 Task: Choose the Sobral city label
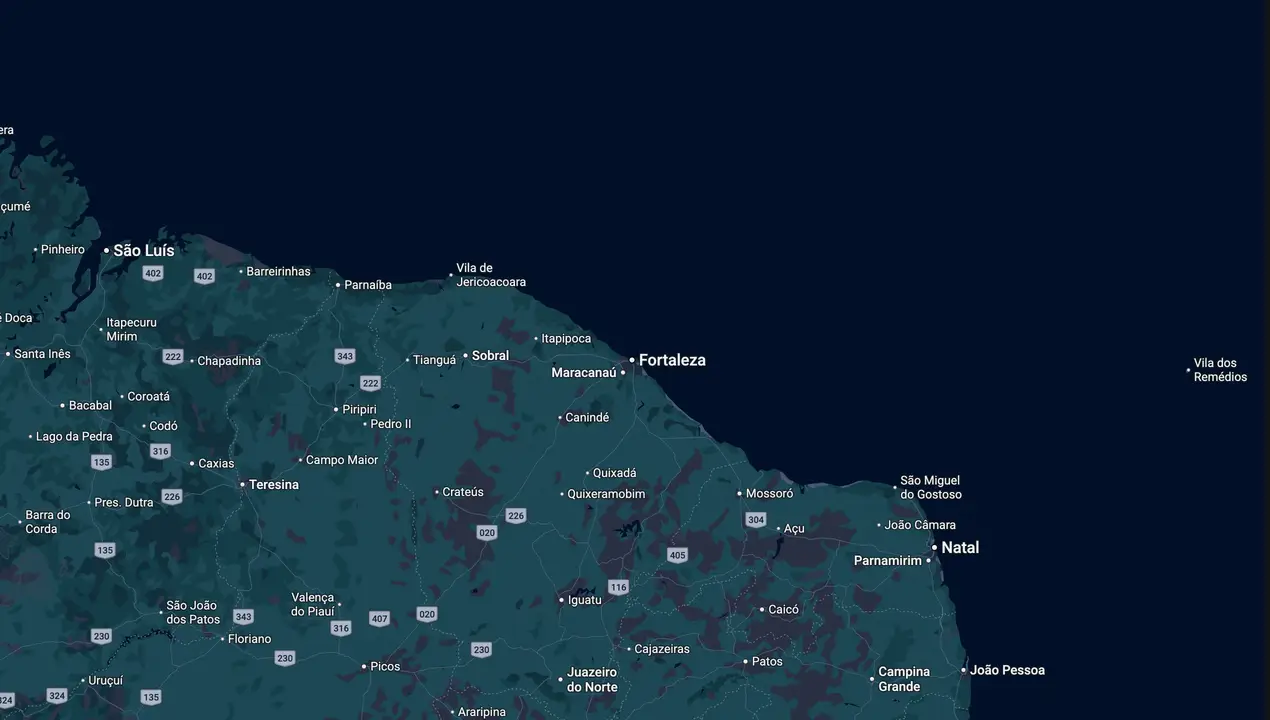tap(490, 356)
